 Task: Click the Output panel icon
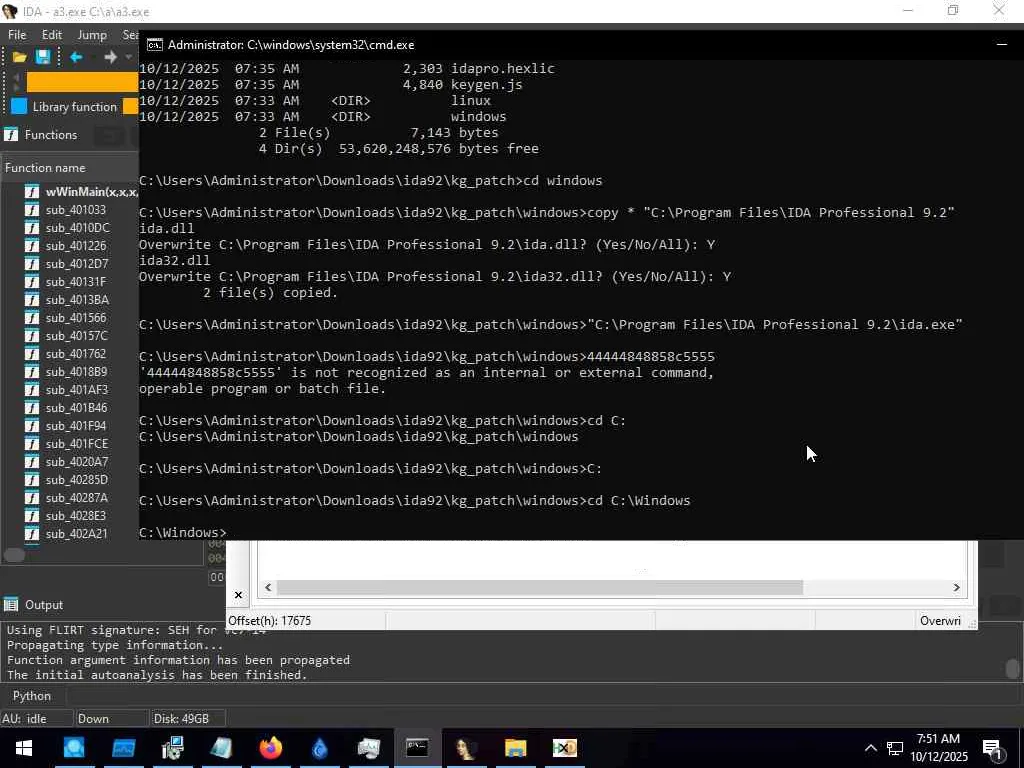pyautogui.click(x=10, y=605)
